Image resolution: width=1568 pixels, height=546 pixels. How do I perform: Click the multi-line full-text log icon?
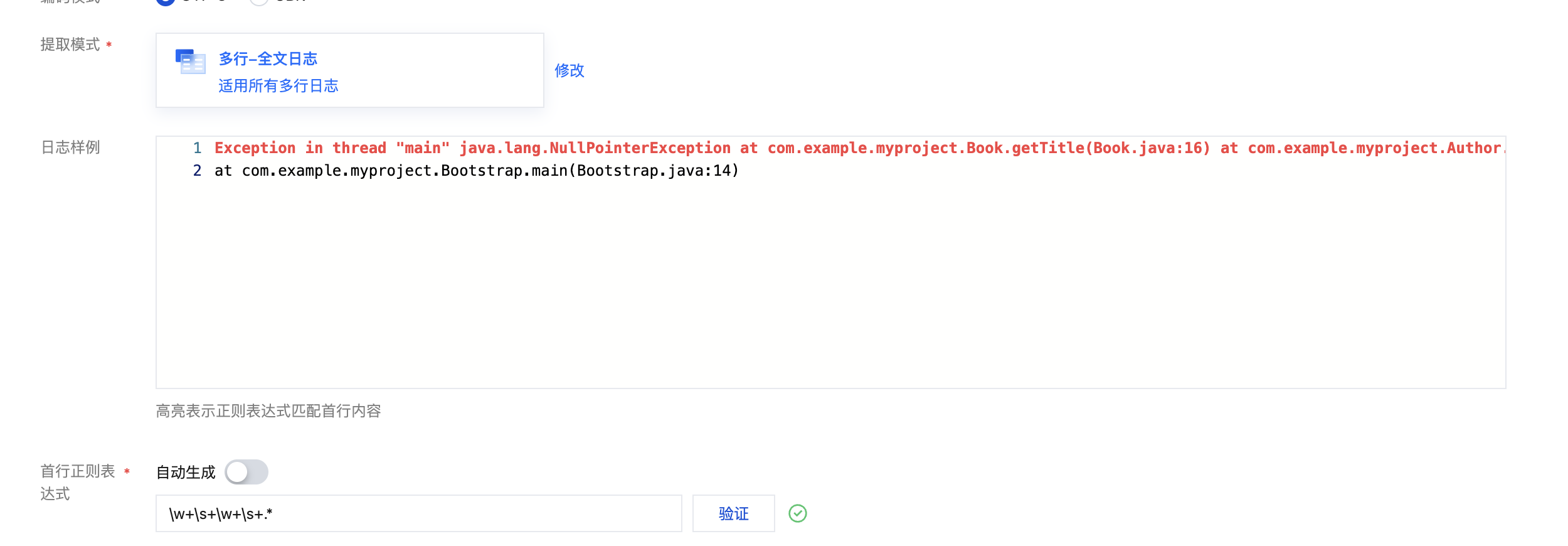pos(190,62)
